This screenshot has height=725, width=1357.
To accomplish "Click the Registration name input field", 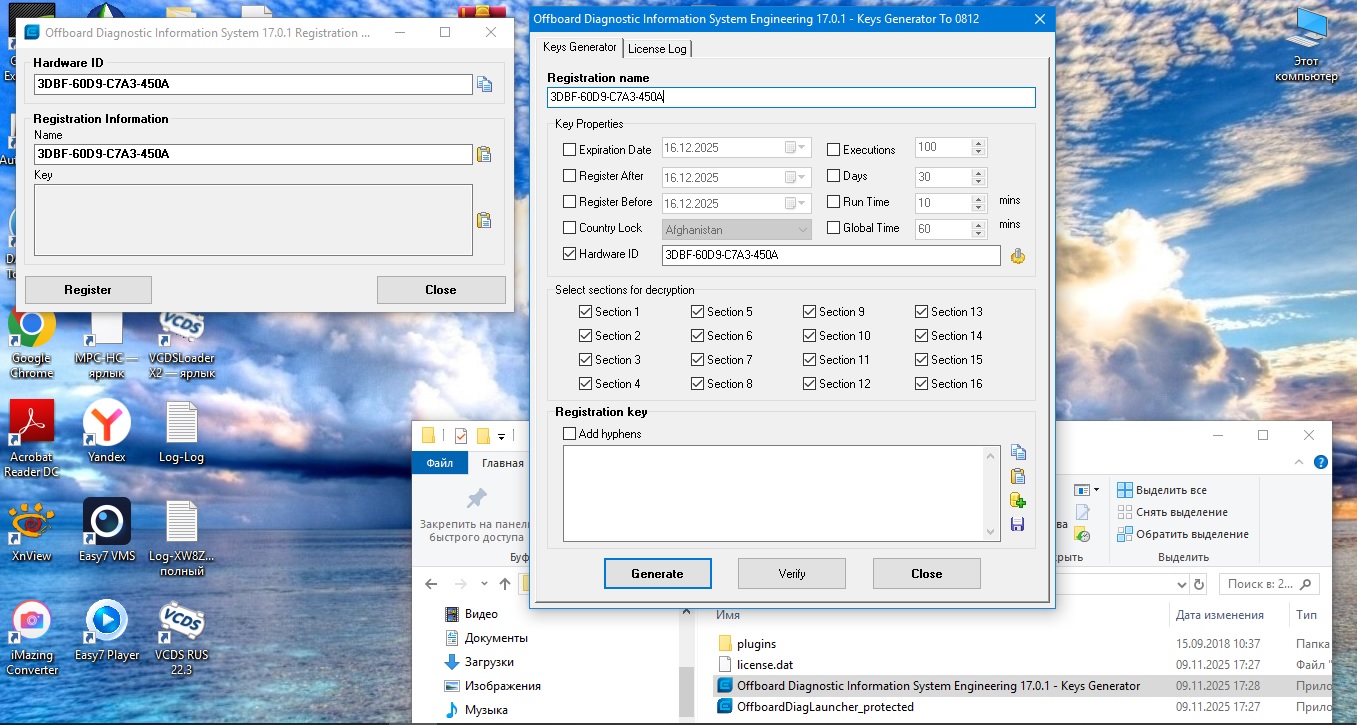I will [790, 97].
